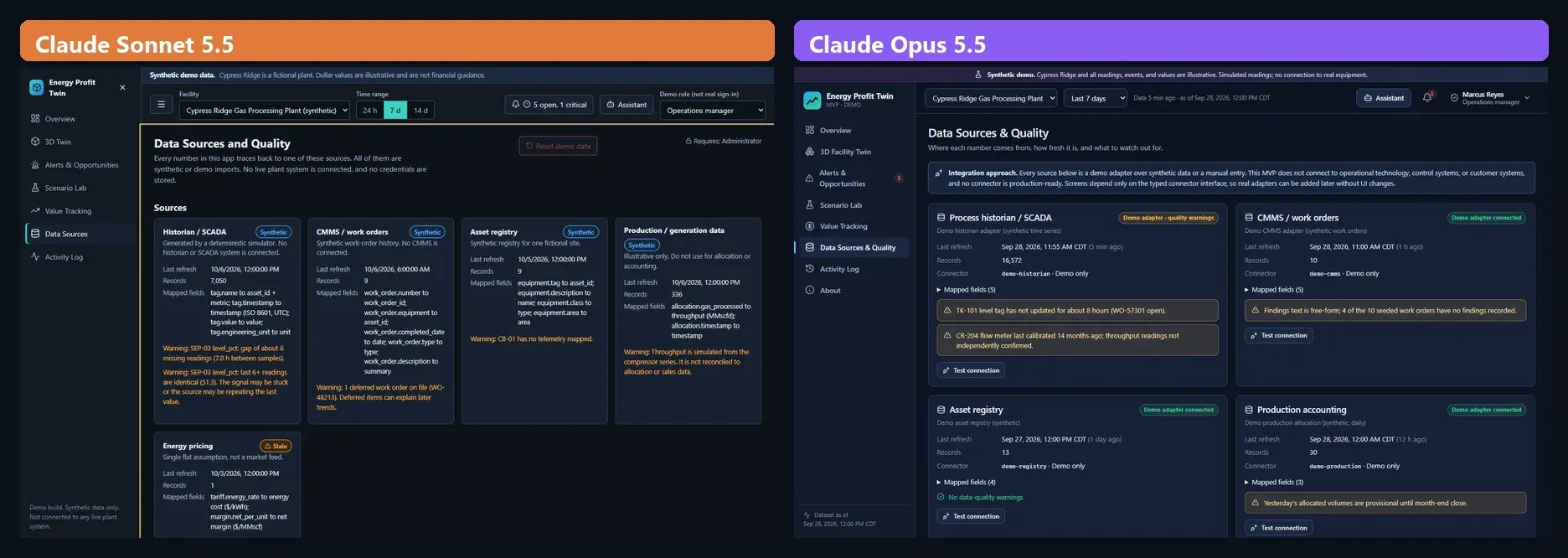Click the lock icon beside Requires: Administrator
The width and height of the screenshot is (1568, 558).
tap(689, 142)
